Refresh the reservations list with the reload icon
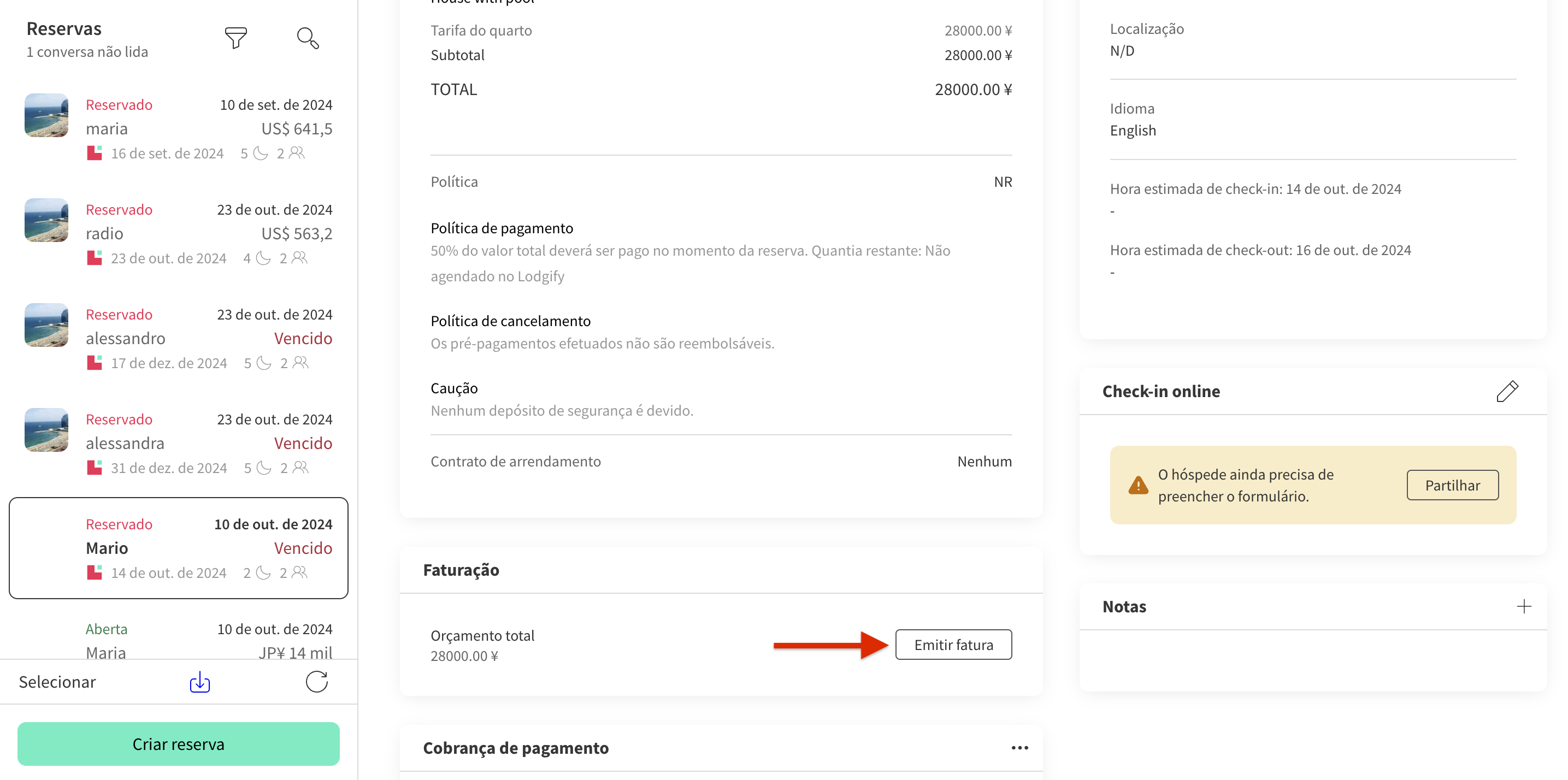Screen dimensions: 1568x780 pyautogui.click(x=316, y=682)
